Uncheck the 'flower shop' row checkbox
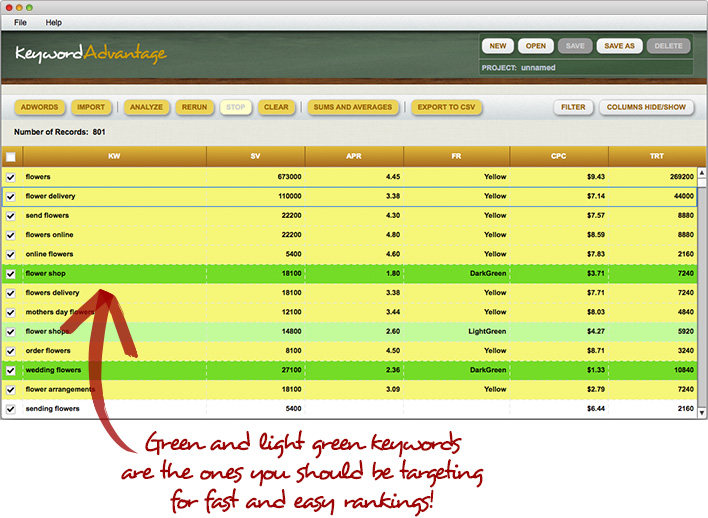Viewport: 708px width, 518px height. coord(11,274)
